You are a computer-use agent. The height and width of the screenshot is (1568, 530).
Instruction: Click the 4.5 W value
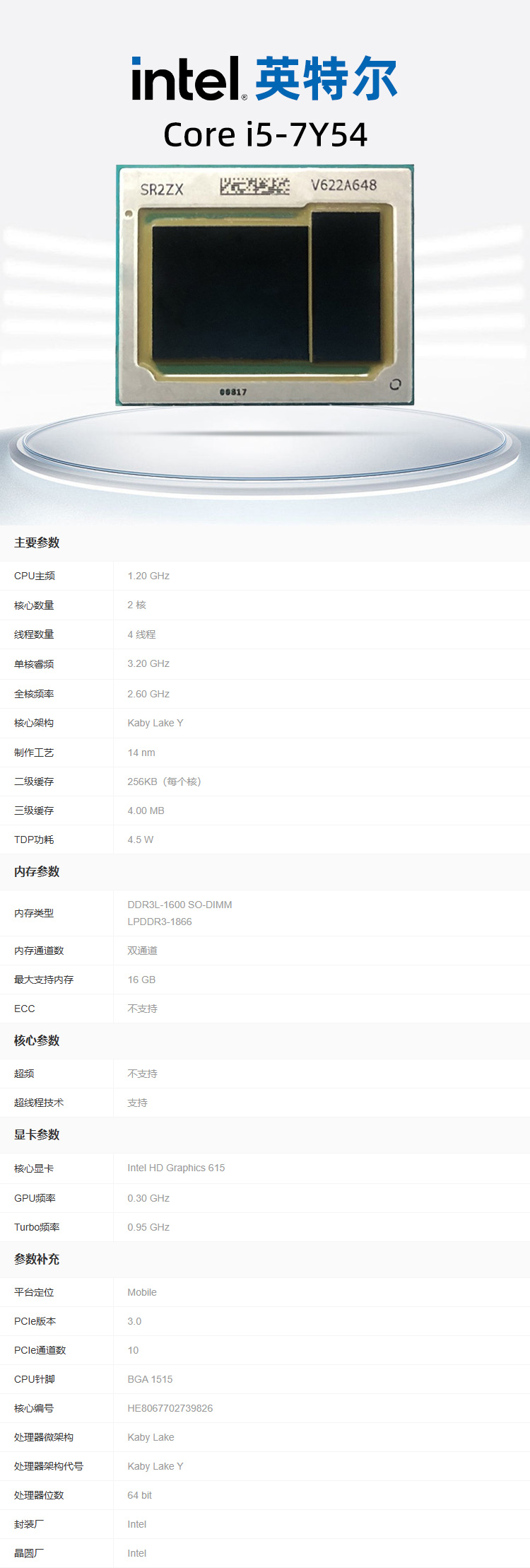click(x=141, y=840)
